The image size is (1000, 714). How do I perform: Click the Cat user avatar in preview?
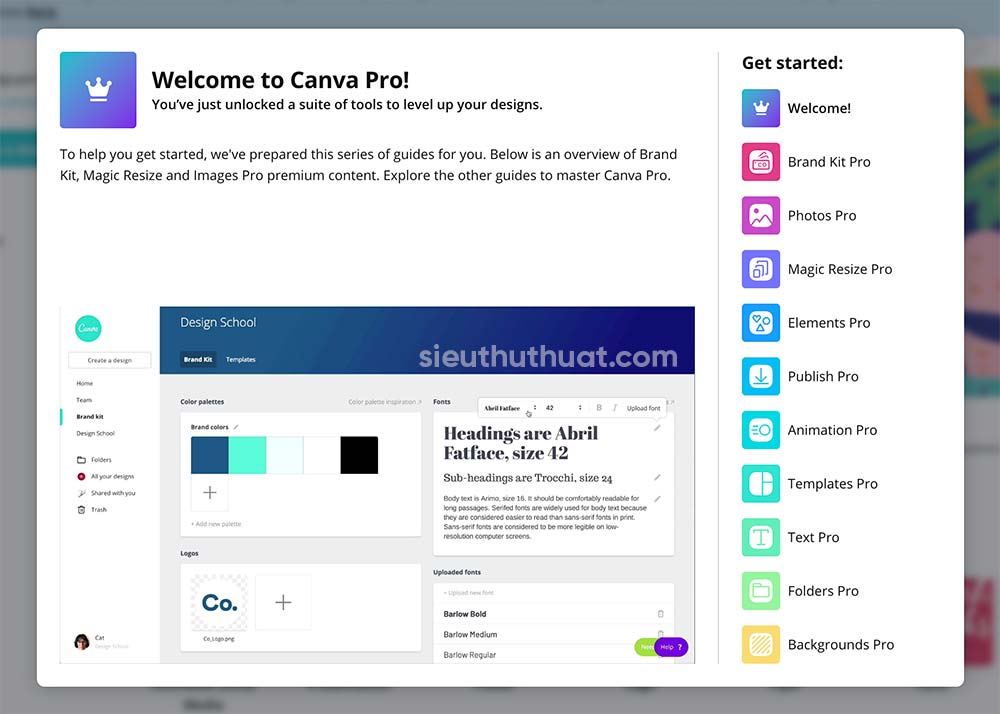(x=82, y=641)
